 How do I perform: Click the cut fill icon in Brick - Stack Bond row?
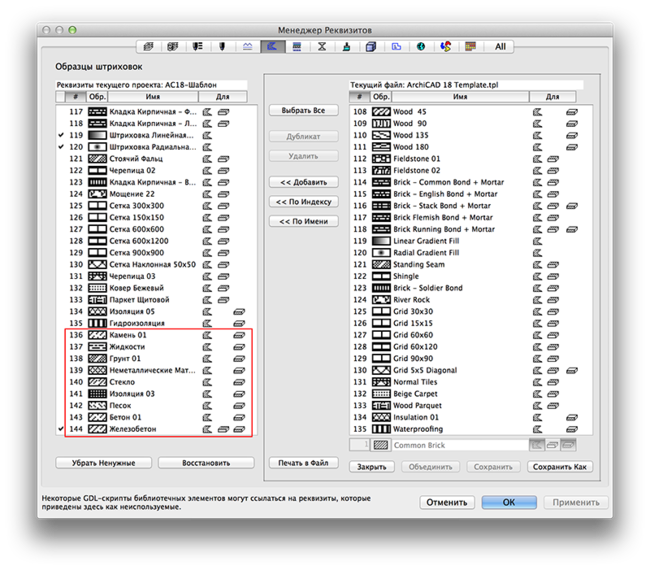[572, 206]
